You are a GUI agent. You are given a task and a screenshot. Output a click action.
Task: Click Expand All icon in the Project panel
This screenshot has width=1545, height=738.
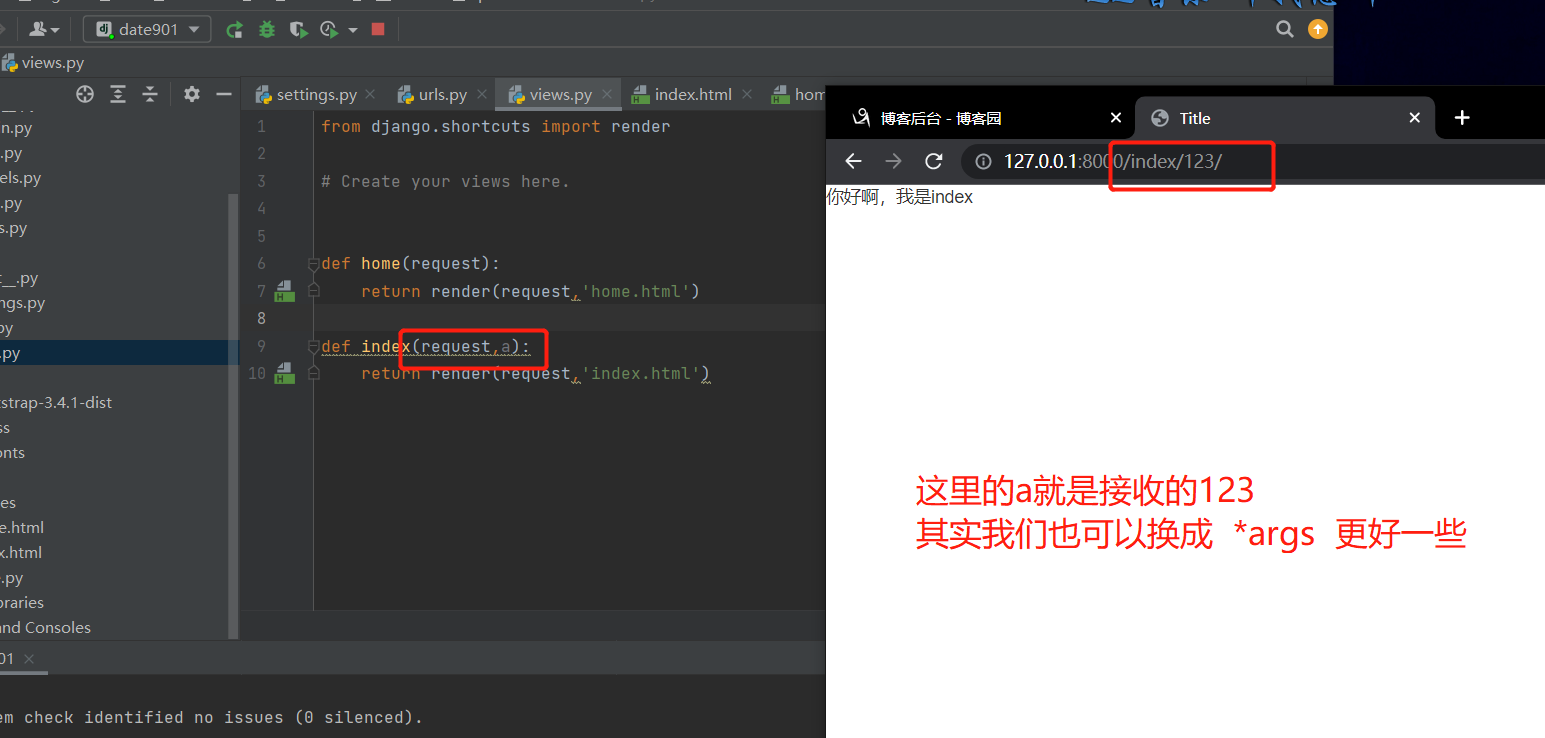[118, 94]
